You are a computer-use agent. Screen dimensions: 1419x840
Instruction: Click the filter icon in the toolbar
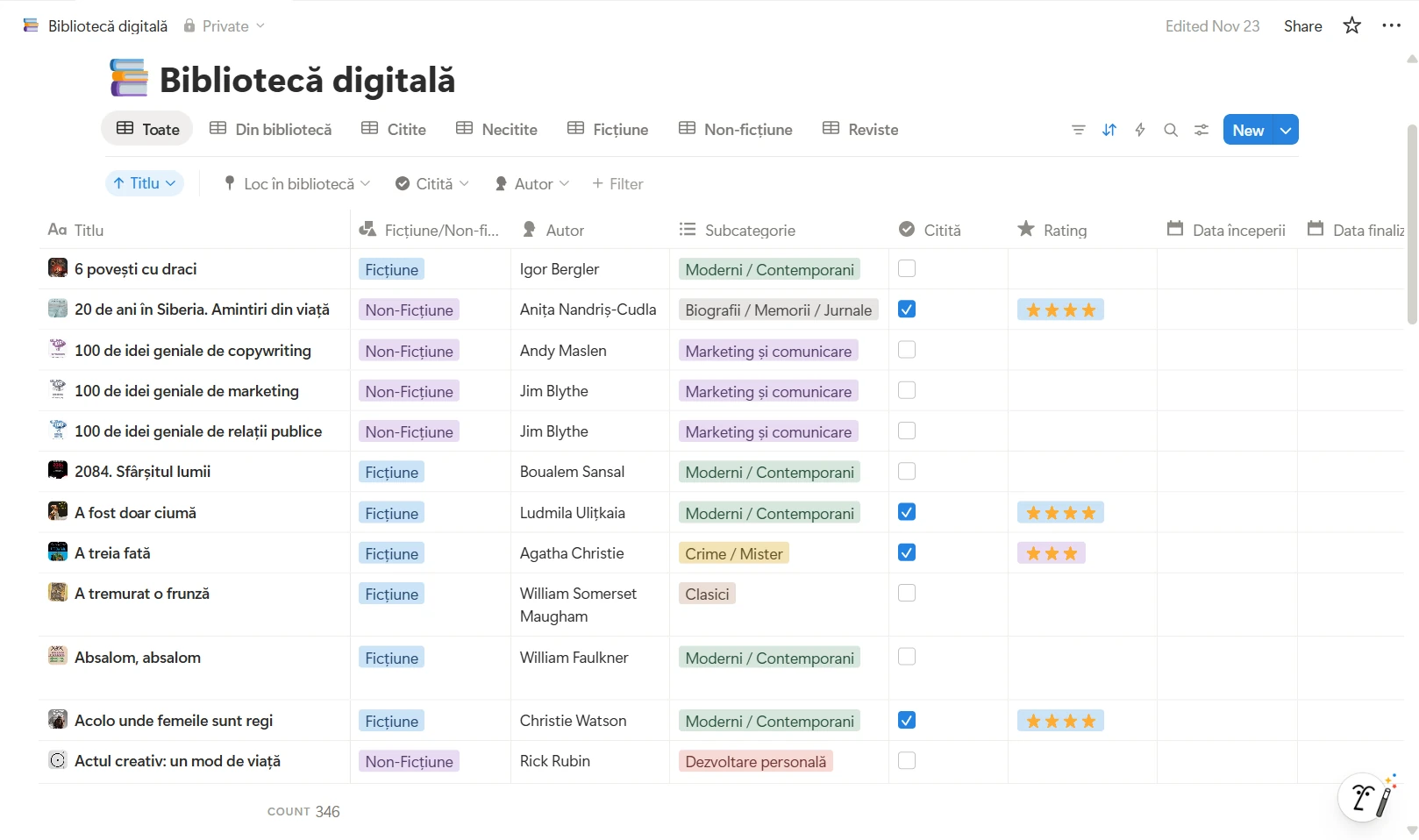tap(1078, 130)
